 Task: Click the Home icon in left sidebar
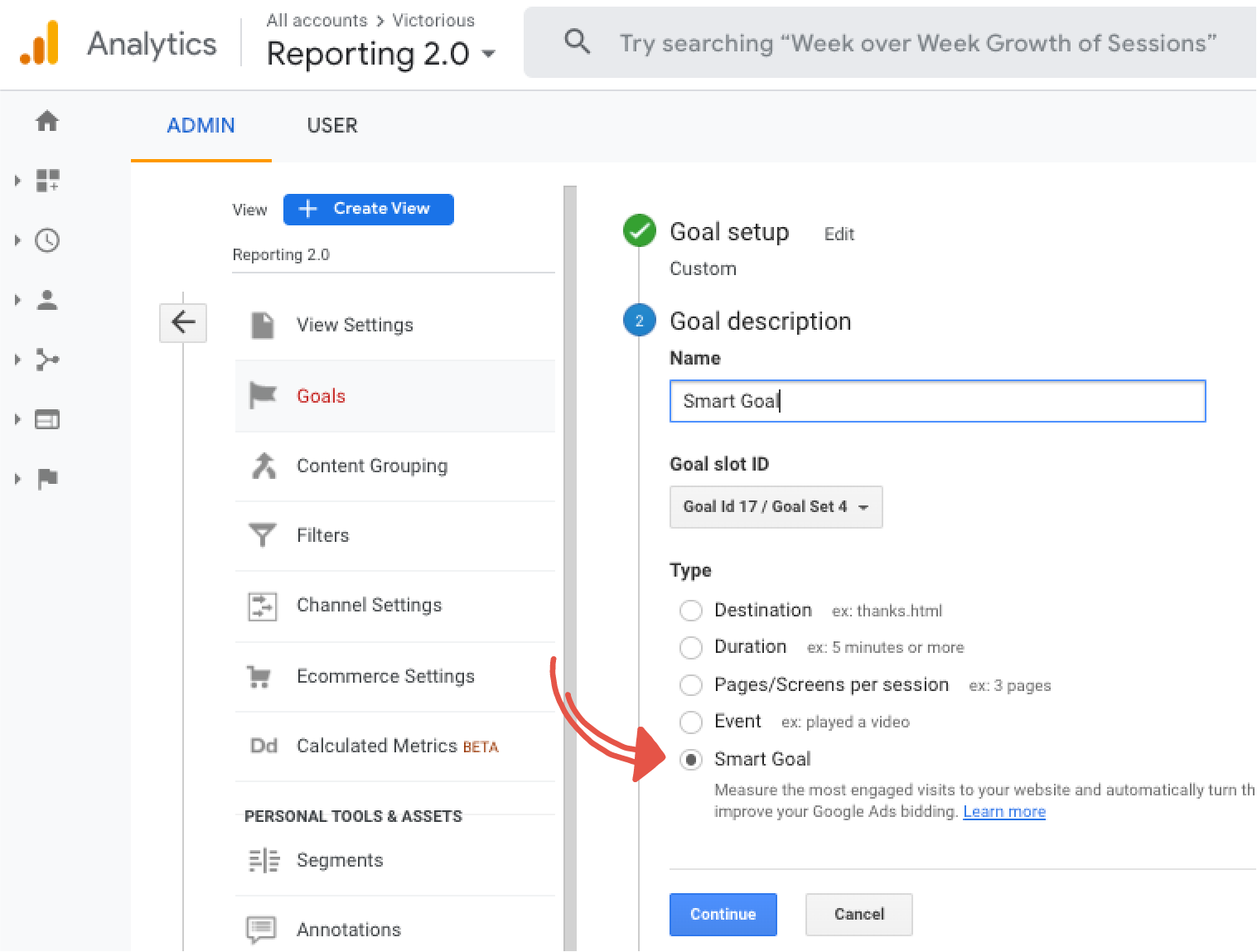point(47,121)
